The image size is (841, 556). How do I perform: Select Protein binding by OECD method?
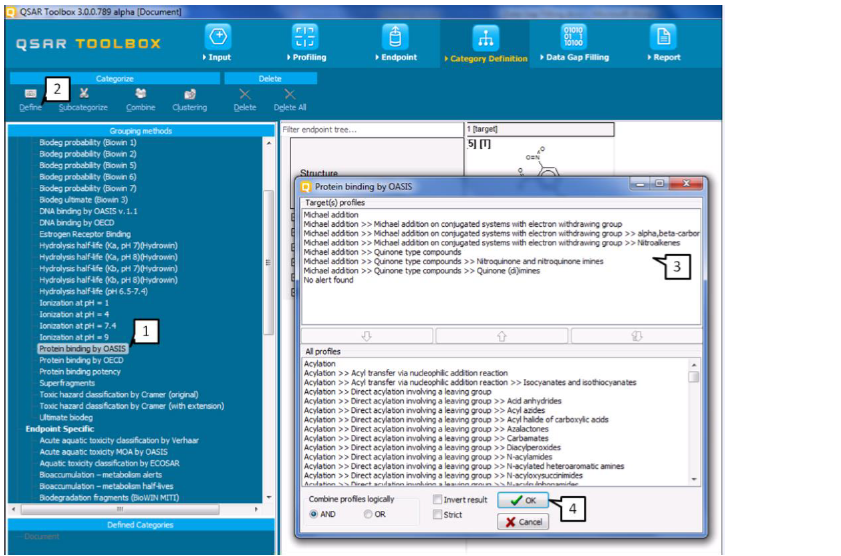[x=81, y=360]
